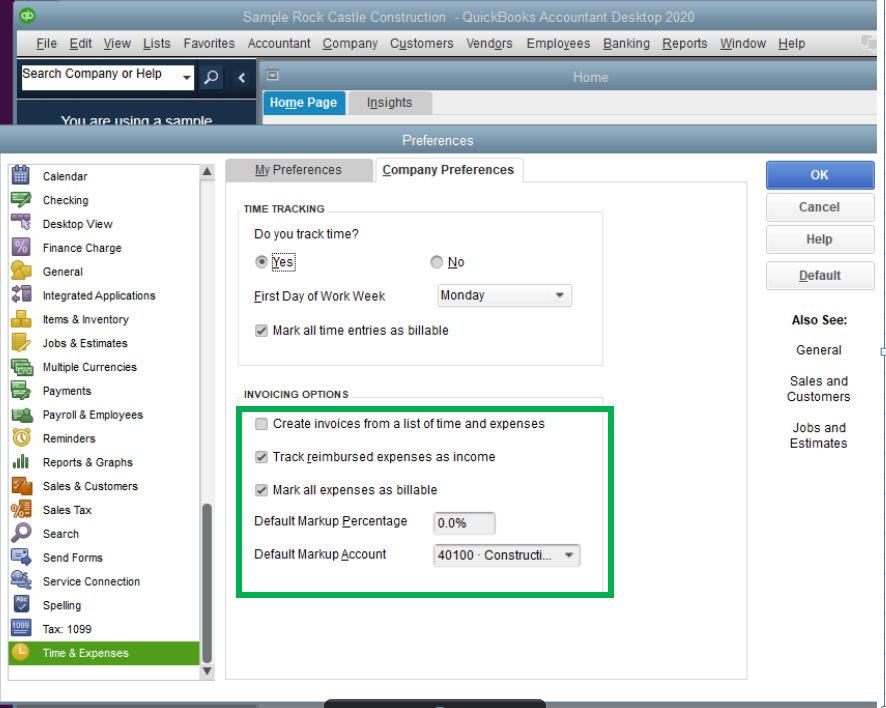Click the Service Connection icon
Screen dimensions: 886x708
coord(21,581)
